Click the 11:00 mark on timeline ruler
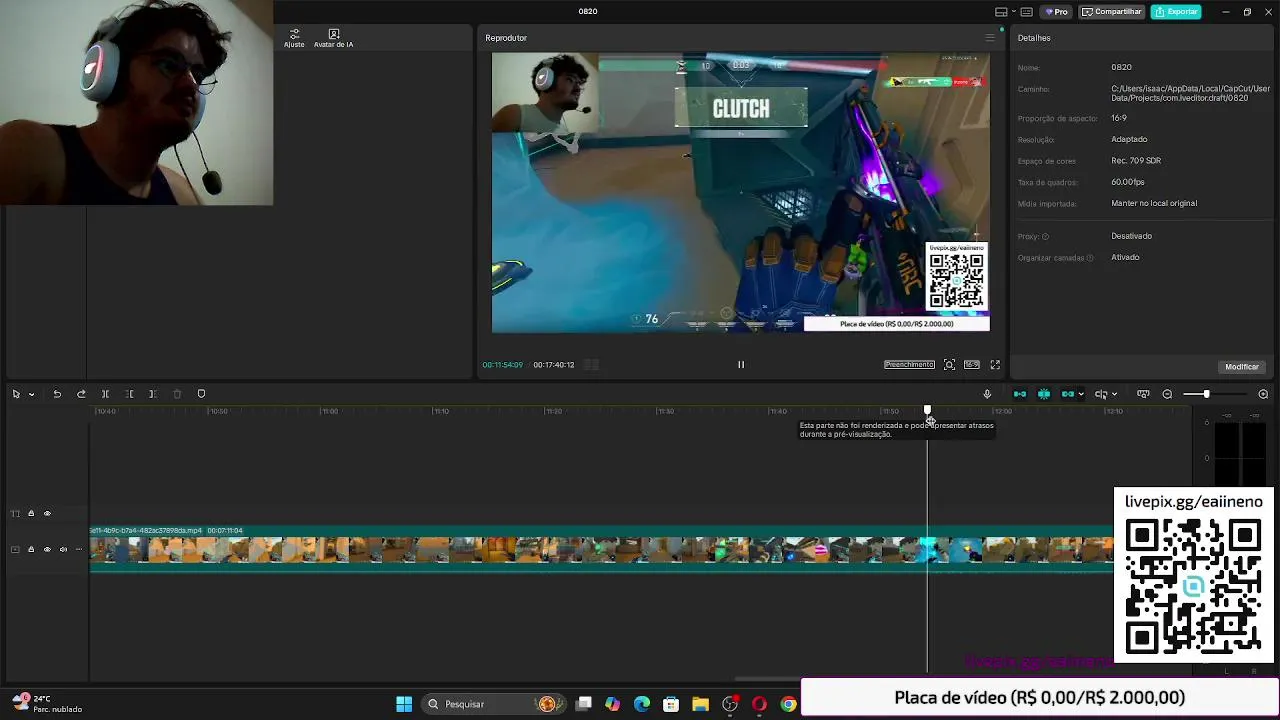Screen dimensions: 1280x720 (x=329, y=411)
